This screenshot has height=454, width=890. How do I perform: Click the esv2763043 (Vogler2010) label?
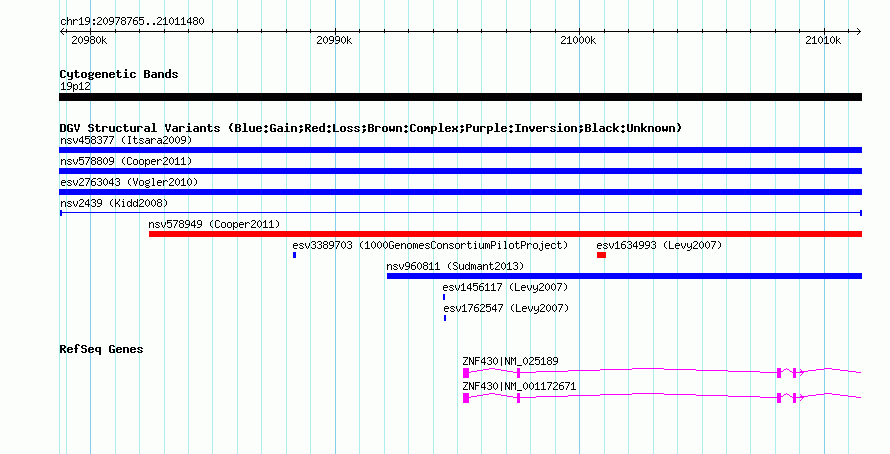pos(129,182)
